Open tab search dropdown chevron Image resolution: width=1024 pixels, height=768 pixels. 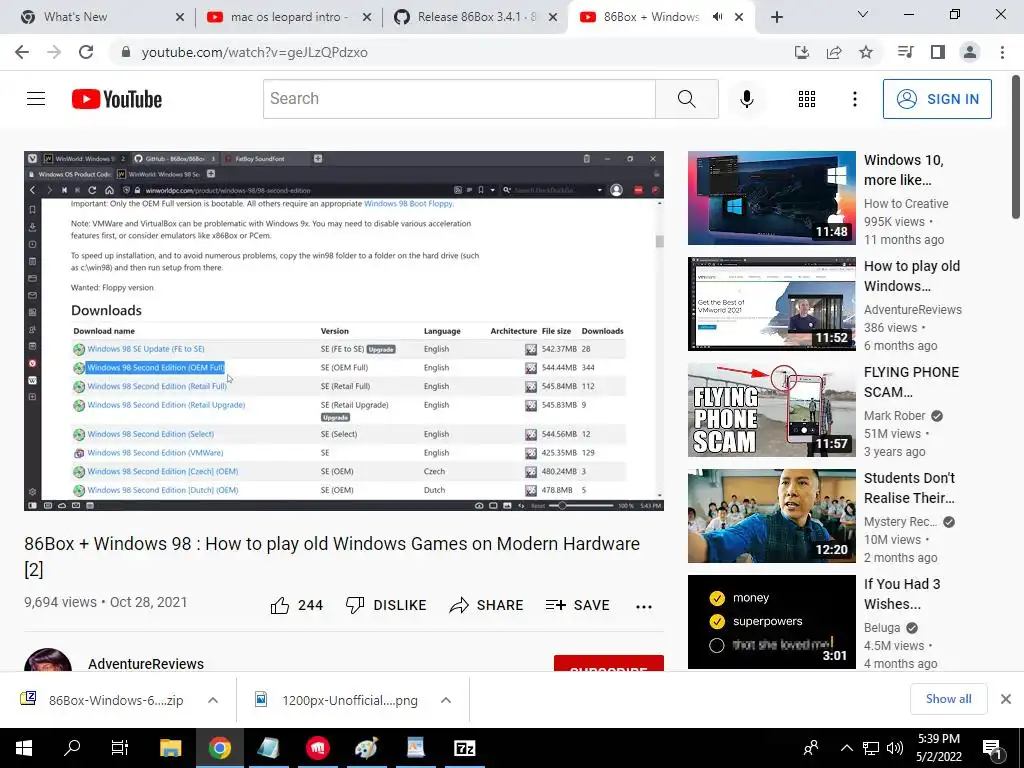point(863,14)
